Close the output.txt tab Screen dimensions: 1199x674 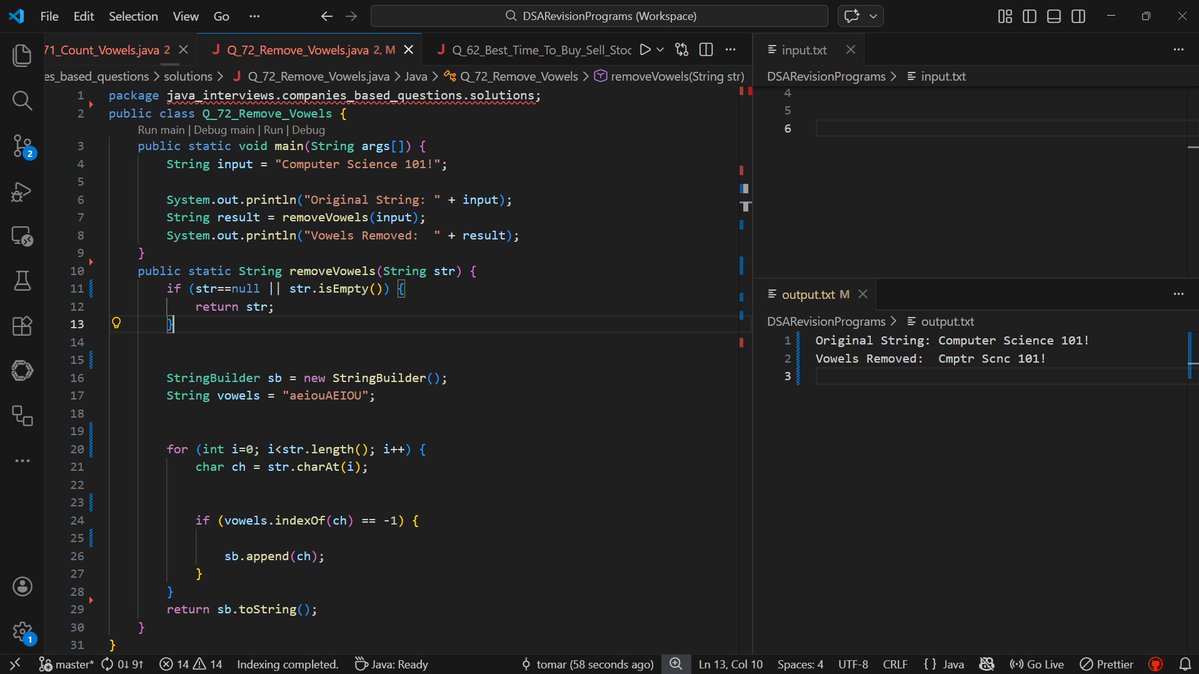pyautogui.click(x=863, y=295)
